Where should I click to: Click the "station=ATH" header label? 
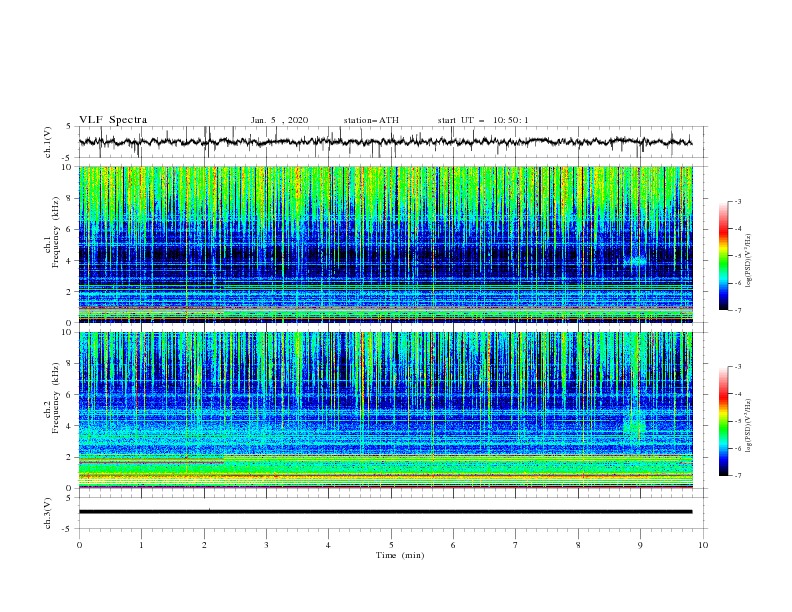(x=371, y=120)
